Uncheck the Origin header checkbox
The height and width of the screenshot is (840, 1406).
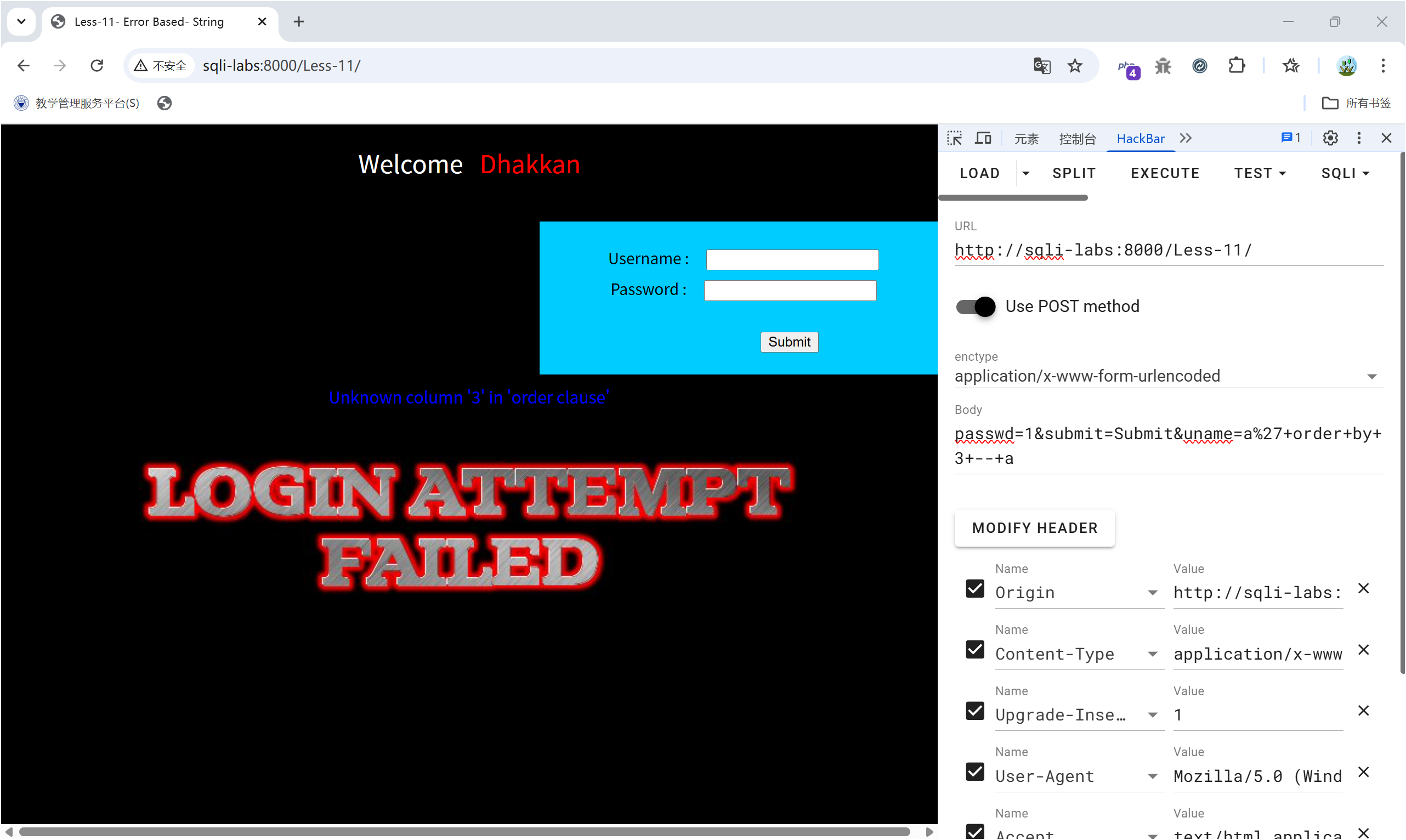pos(974,589)
